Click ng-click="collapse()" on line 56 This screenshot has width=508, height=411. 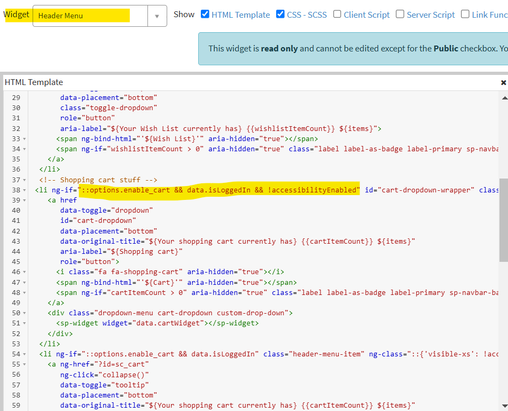(x=104, y=375)
